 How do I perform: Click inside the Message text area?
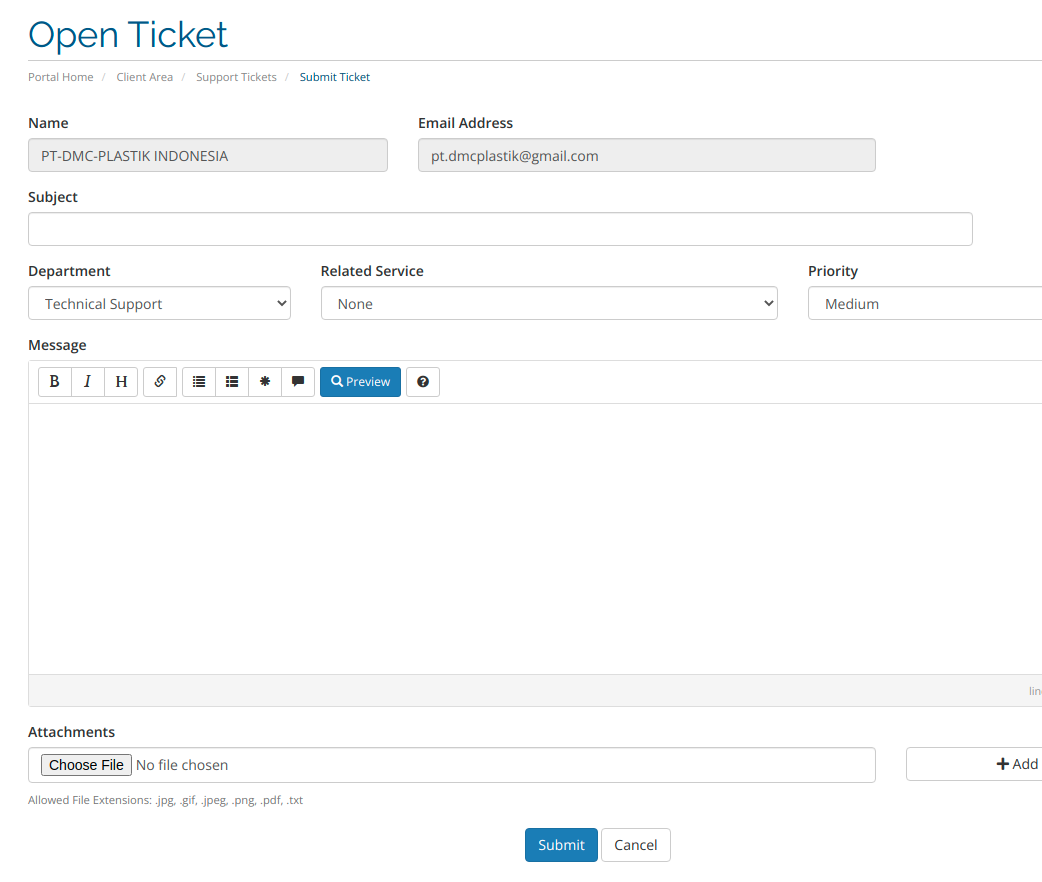(x=535, y=539)
